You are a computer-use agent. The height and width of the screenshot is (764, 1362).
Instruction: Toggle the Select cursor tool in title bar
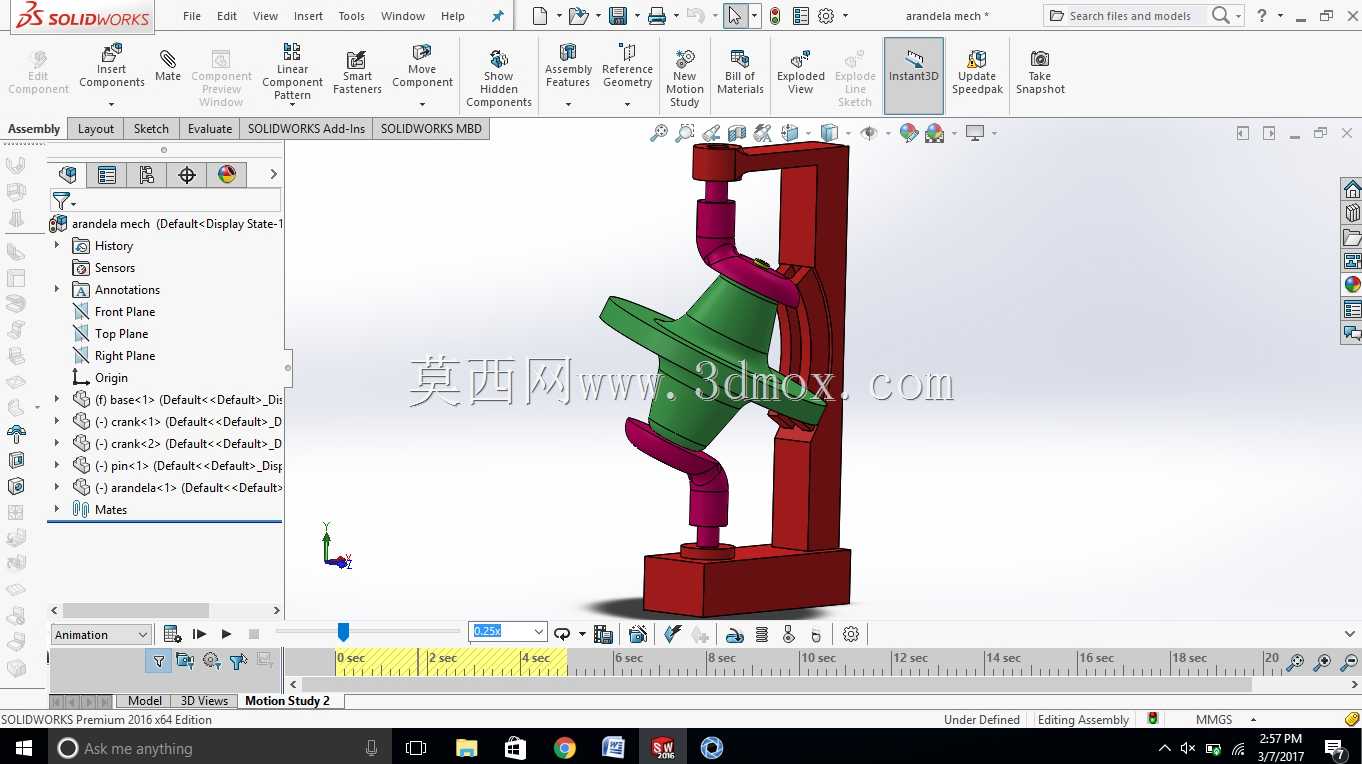point(736,16)
